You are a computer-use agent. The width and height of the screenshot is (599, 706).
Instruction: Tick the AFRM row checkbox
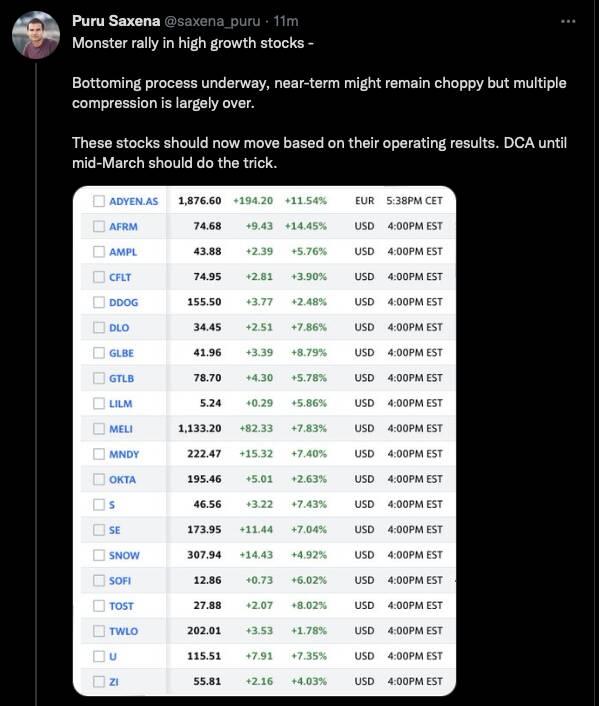point(99,226)
